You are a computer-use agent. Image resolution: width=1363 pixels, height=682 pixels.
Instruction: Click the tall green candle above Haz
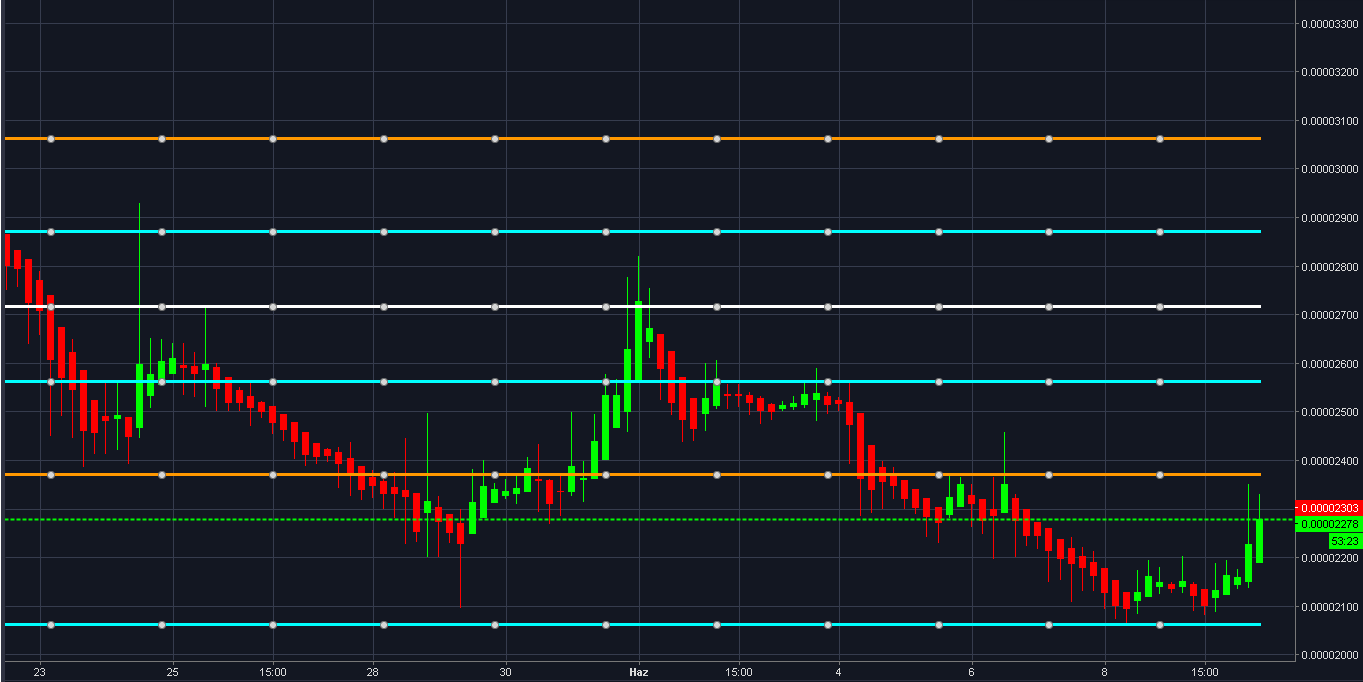pos(638,340)
